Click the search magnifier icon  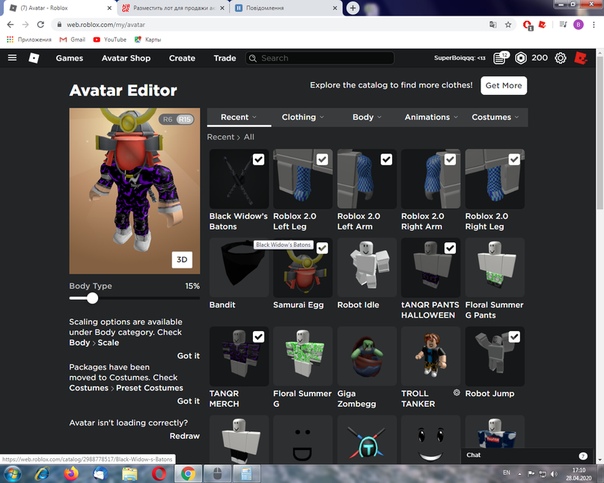click(253, 58)
